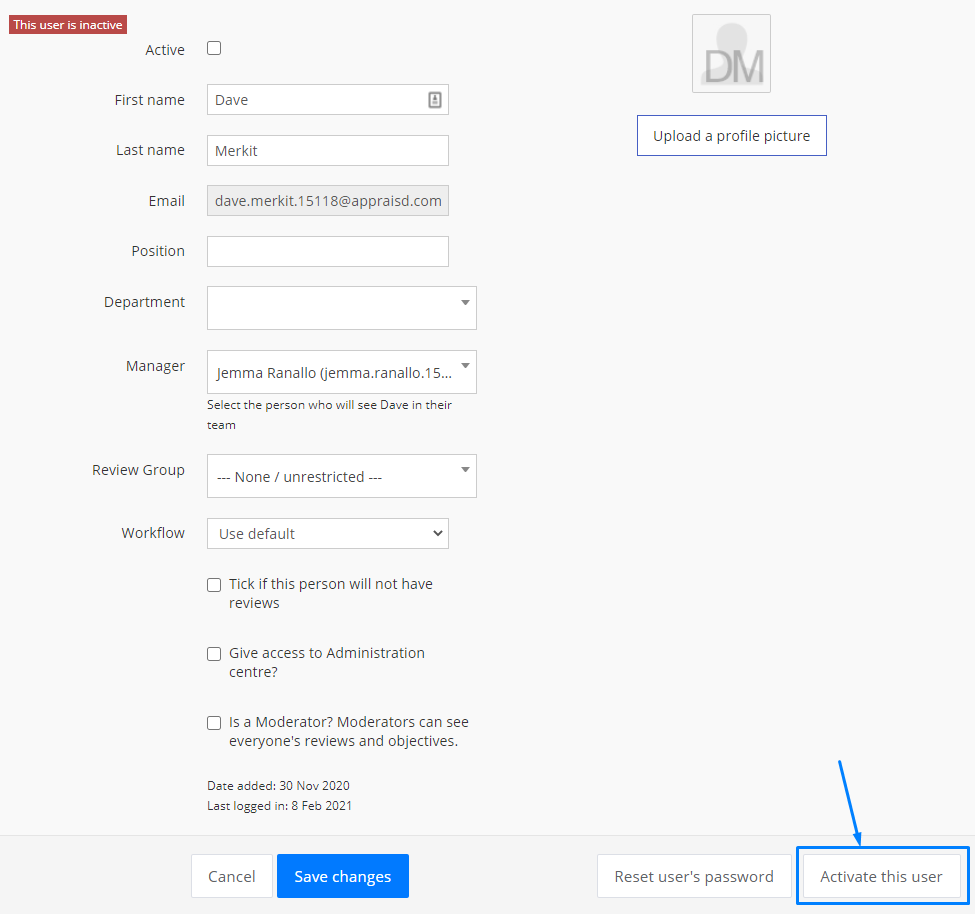Click Save changes
Image resolution: width=975 pixels, height=914 pixels.
tap(342, 876)
